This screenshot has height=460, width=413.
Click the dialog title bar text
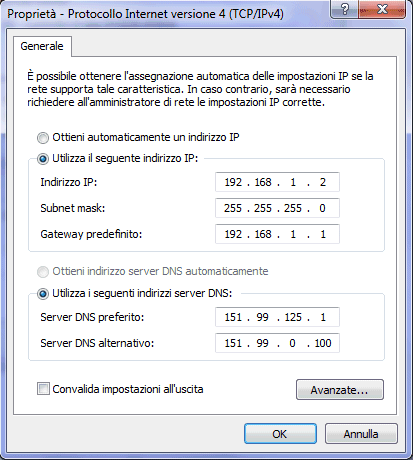[x=145, y=14]
